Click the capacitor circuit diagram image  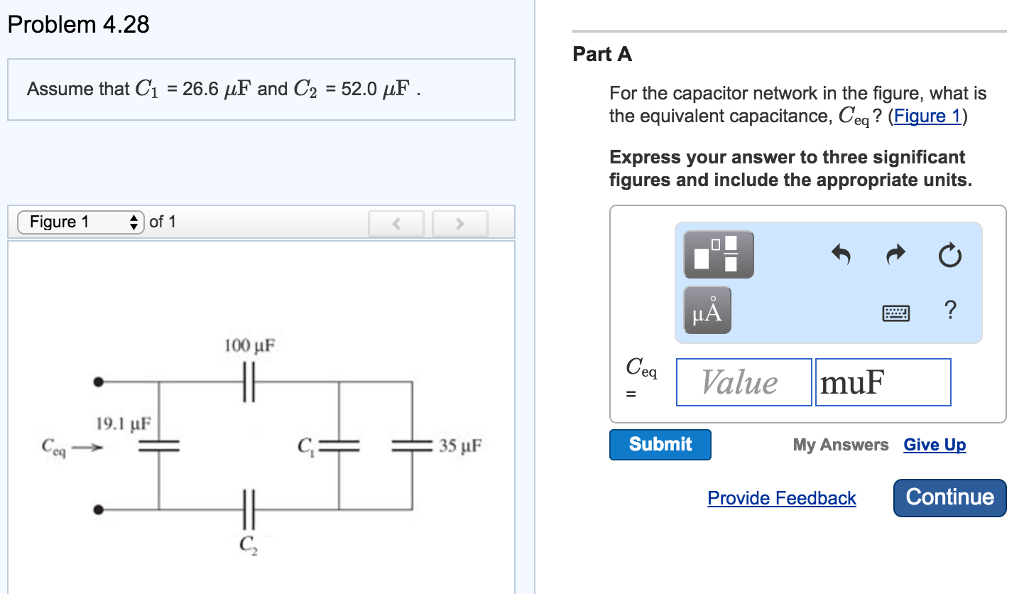point(260,440)
